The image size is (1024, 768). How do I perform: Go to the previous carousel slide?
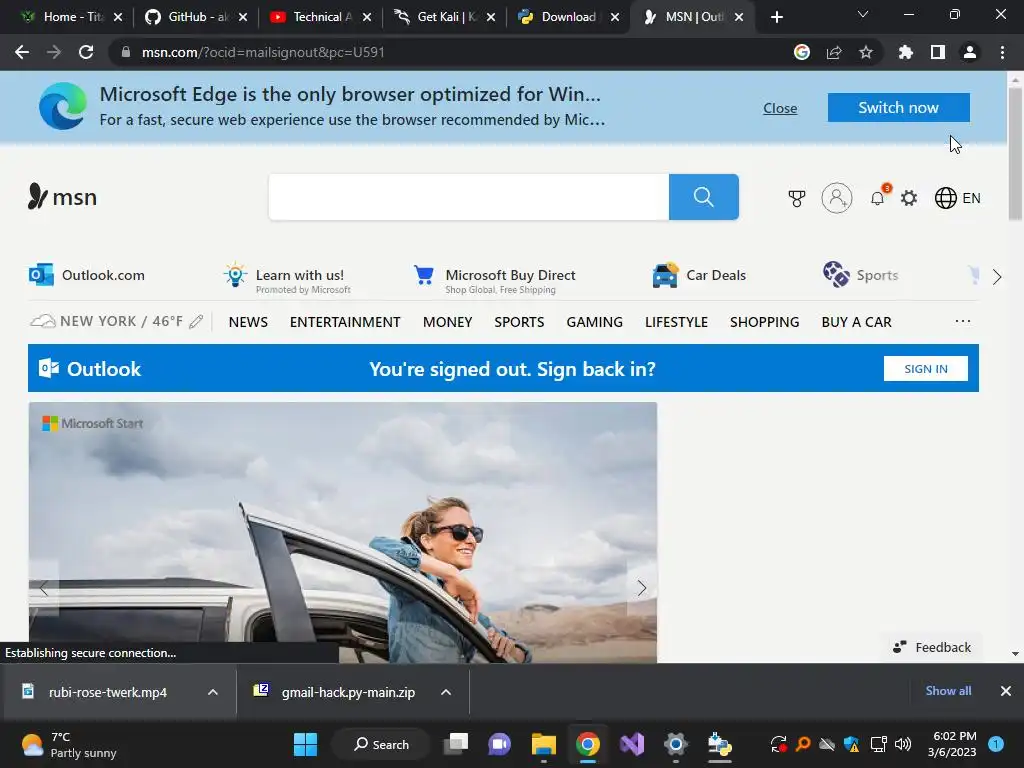click(x=44, y=588)
